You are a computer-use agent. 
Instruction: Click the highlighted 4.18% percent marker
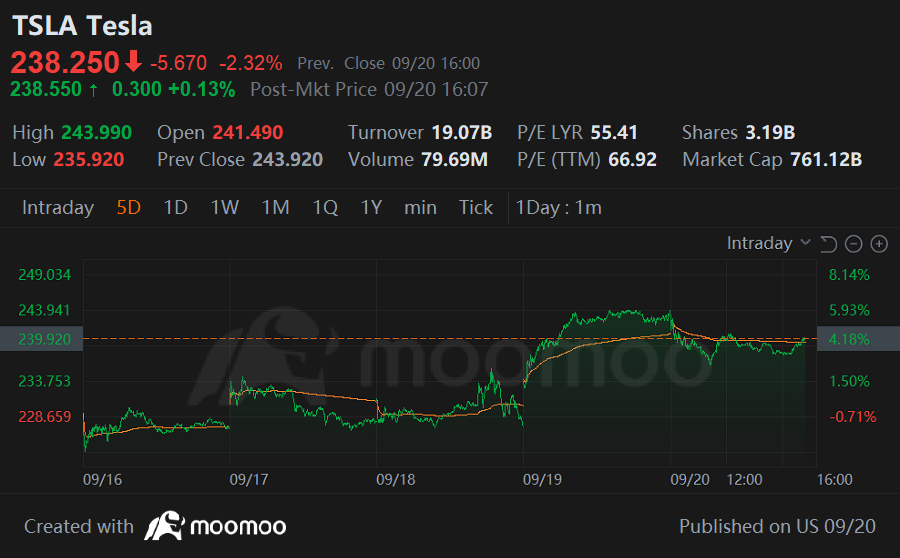click(858, 339)
